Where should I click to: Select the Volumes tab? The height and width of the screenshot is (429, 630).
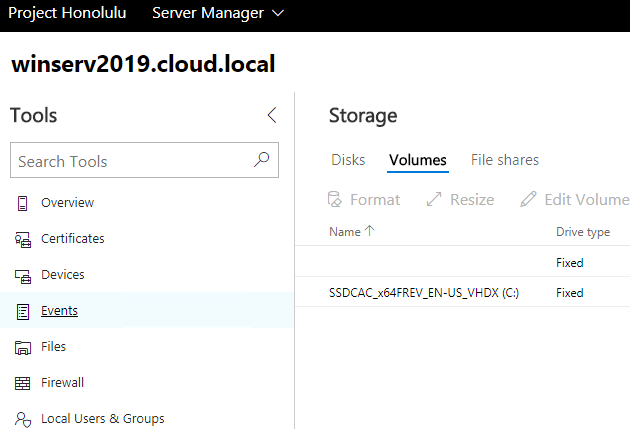pos(418,160)
